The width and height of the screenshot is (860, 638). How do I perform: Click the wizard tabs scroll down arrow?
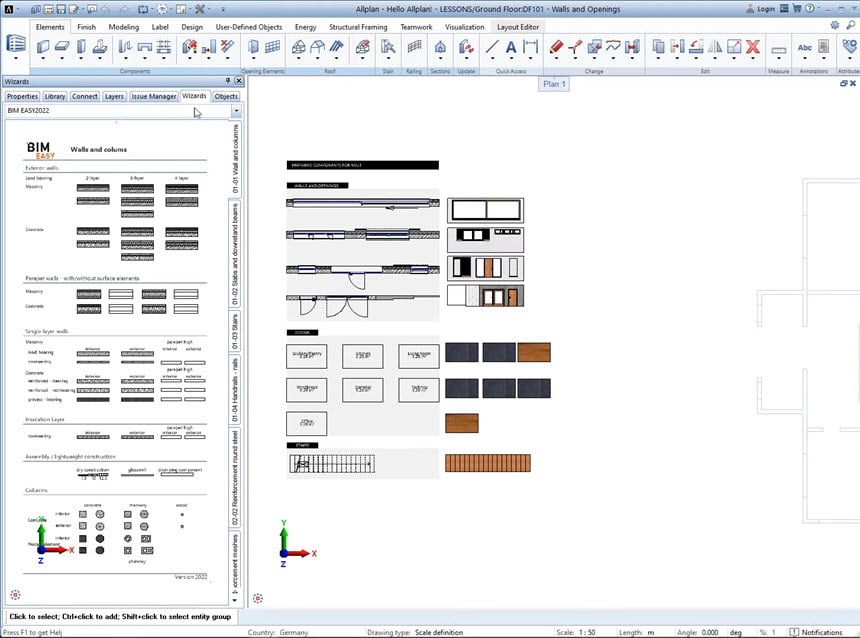click(235, 600)
